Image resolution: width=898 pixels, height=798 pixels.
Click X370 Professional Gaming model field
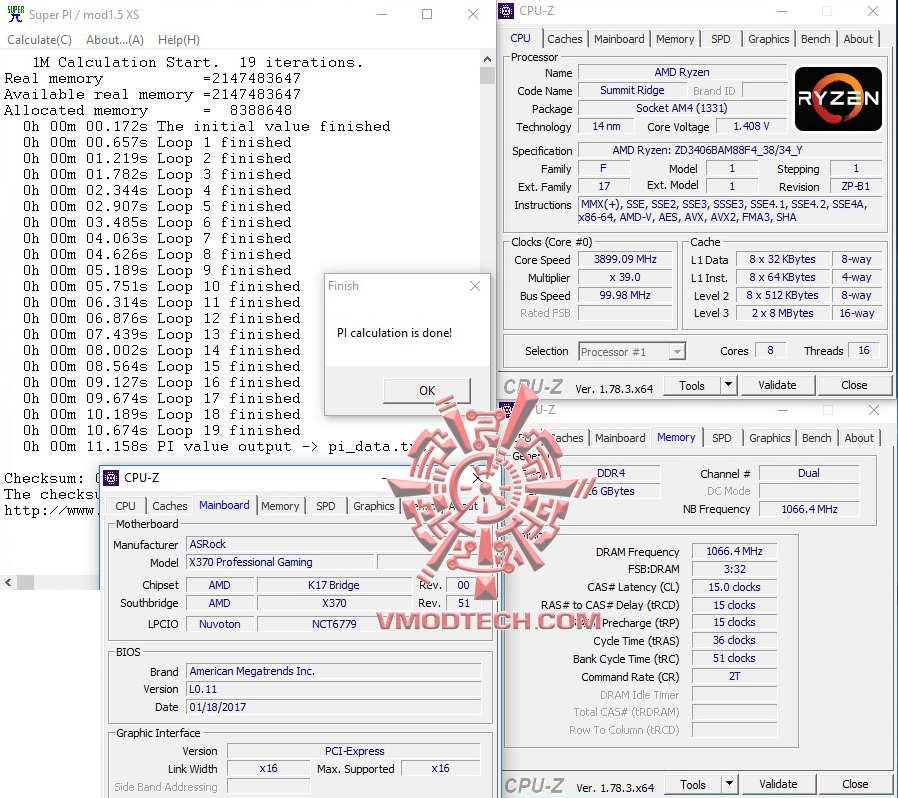280,563
